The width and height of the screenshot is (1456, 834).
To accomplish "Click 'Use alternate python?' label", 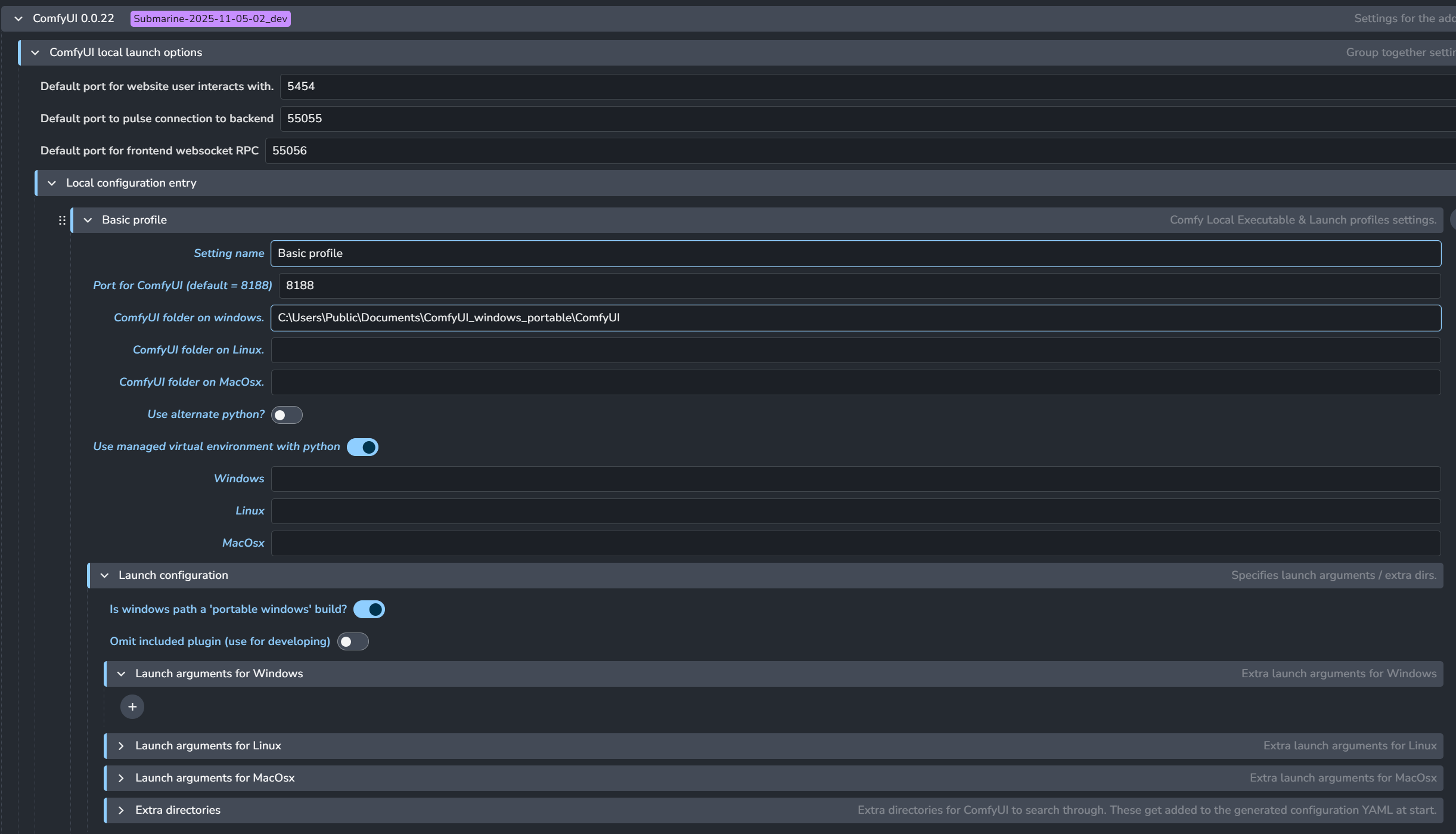I will 206,414.
